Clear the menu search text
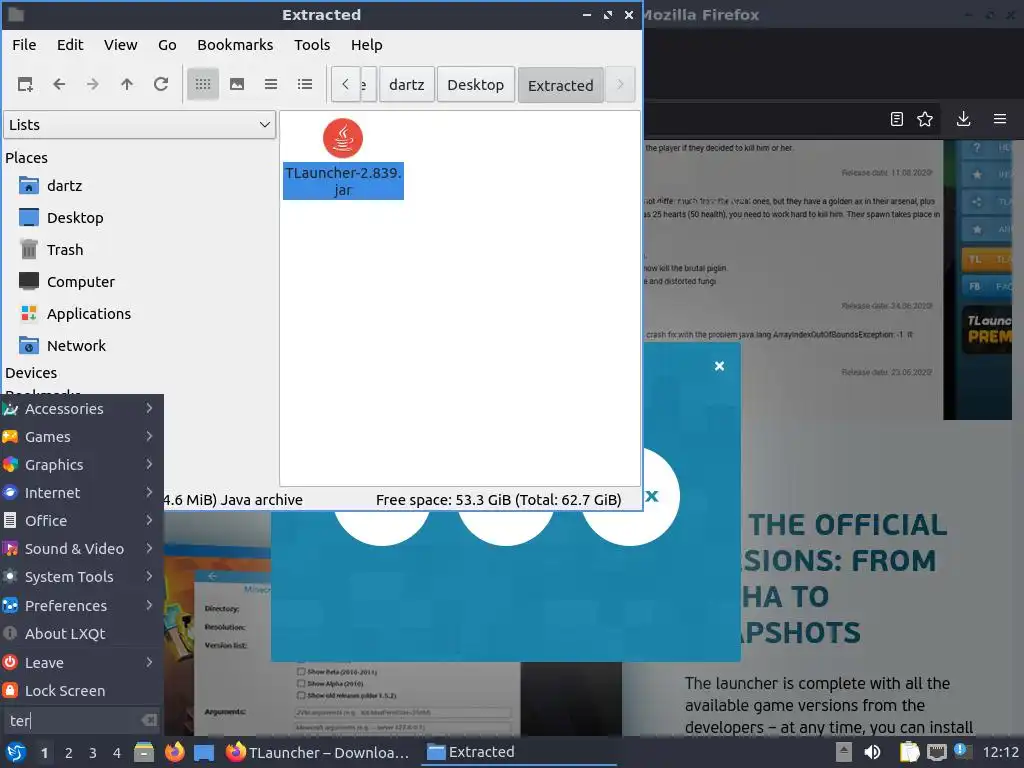 [150, 720]
